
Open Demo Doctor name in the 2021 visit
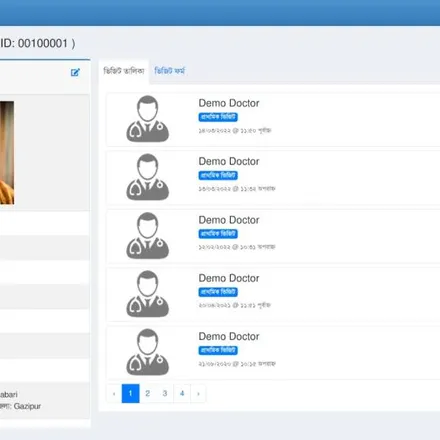pos(229,278)
